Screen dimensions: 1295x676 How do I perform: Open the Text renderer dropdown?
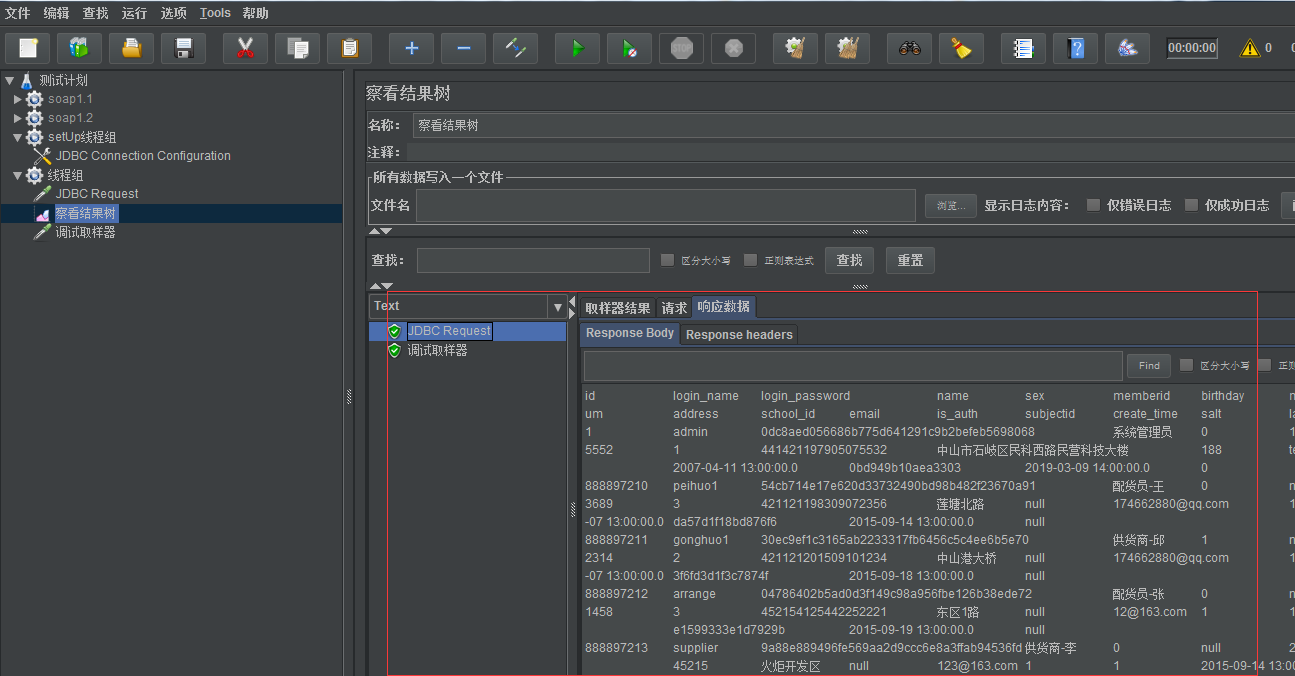pyautogui.click(x=557, y=307)
